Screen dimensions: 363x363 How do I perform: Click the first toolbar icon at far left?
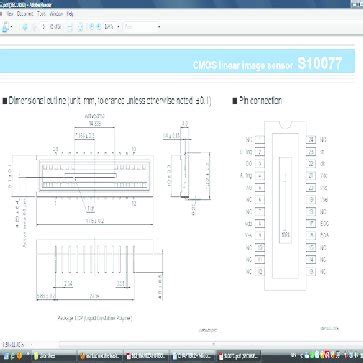click(5, 27)
